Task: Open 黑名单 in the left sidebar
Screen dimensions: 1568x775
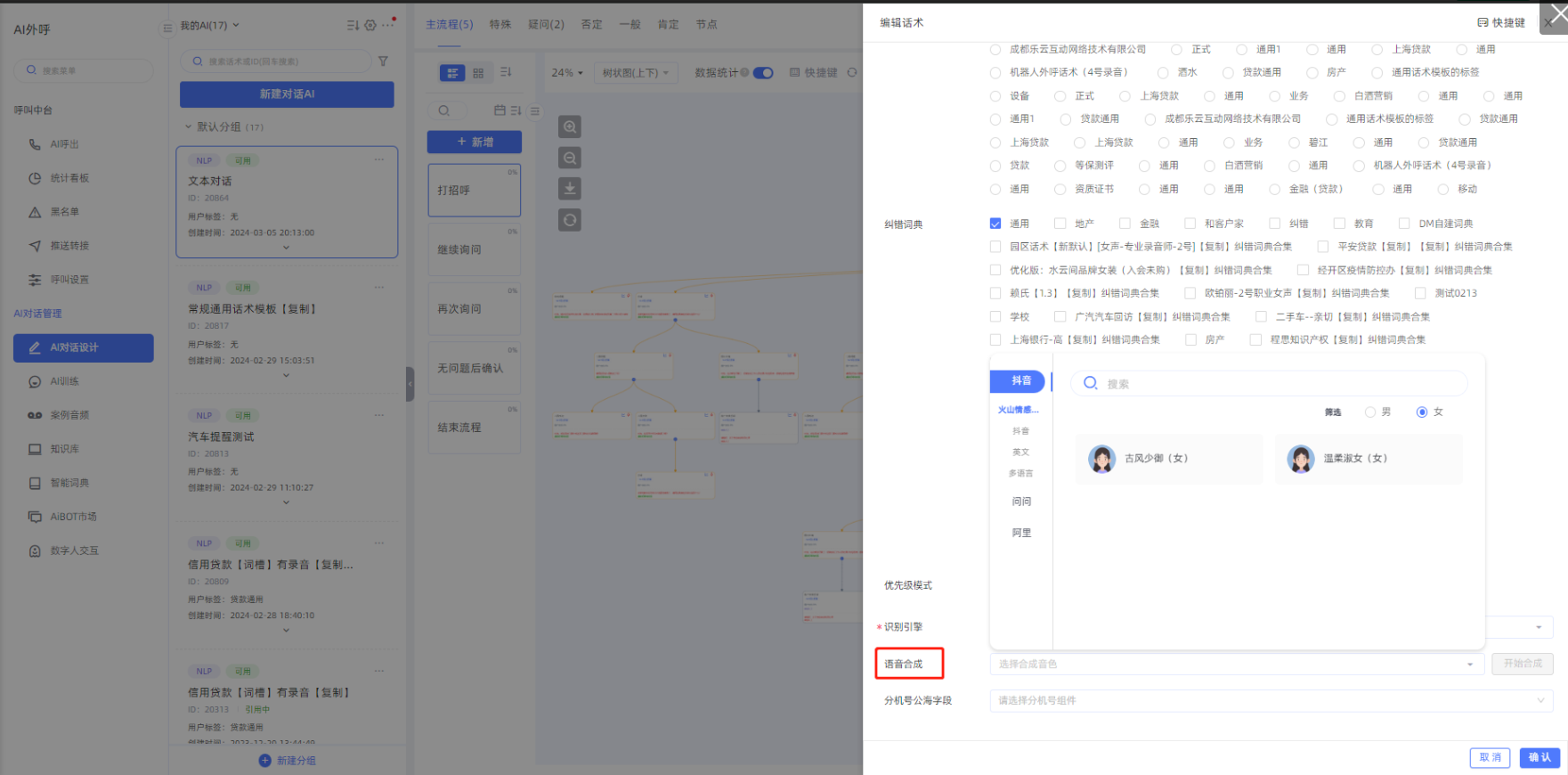Action: (64, 212)
